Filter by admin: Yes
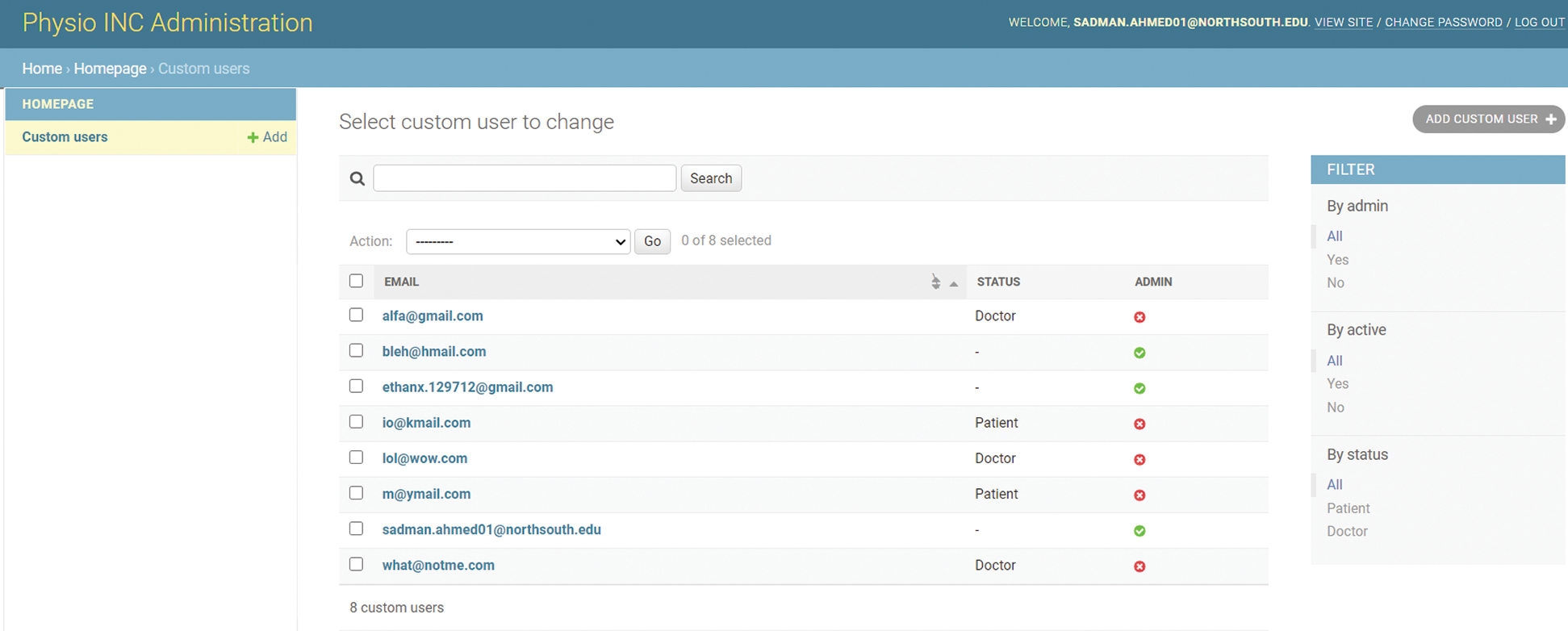 click(1337, 260)
